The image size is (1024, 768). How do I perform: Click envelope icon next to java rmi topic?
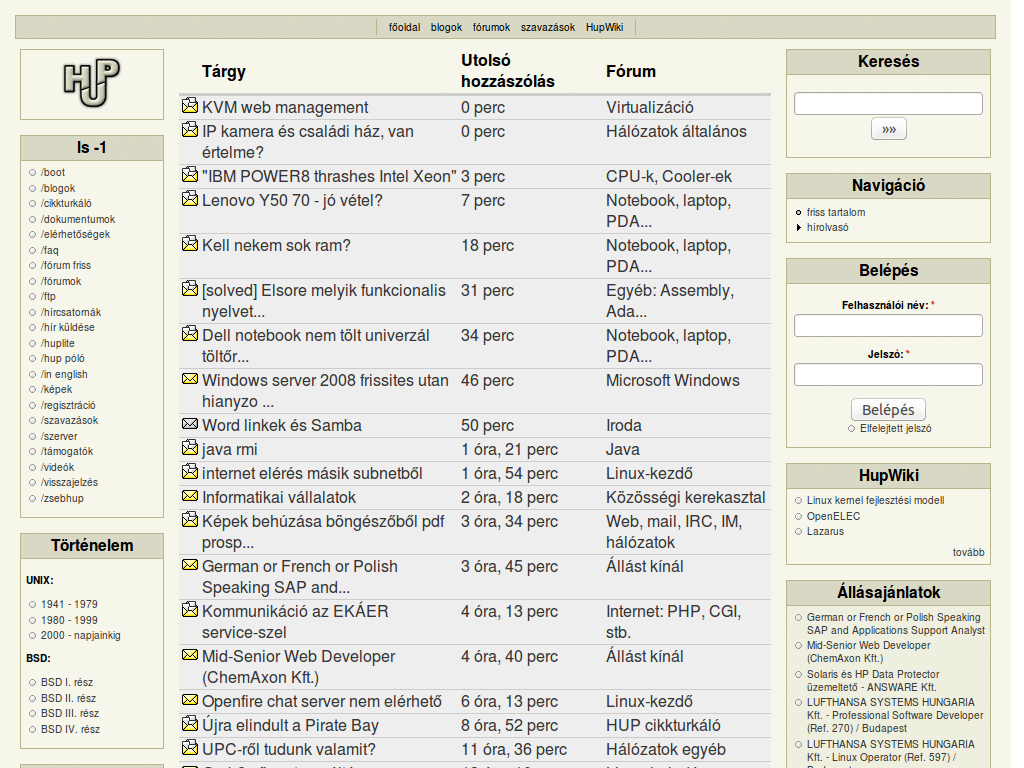coord(190,448)
